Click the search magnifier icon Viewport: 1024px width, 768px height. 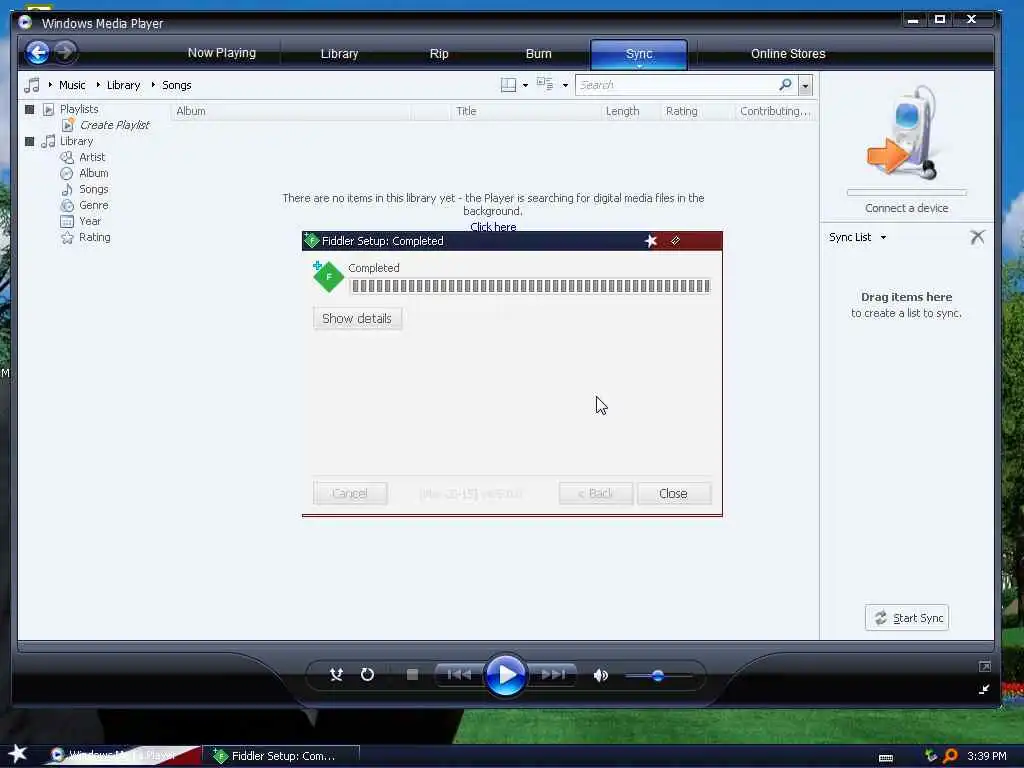pos(786,84)
